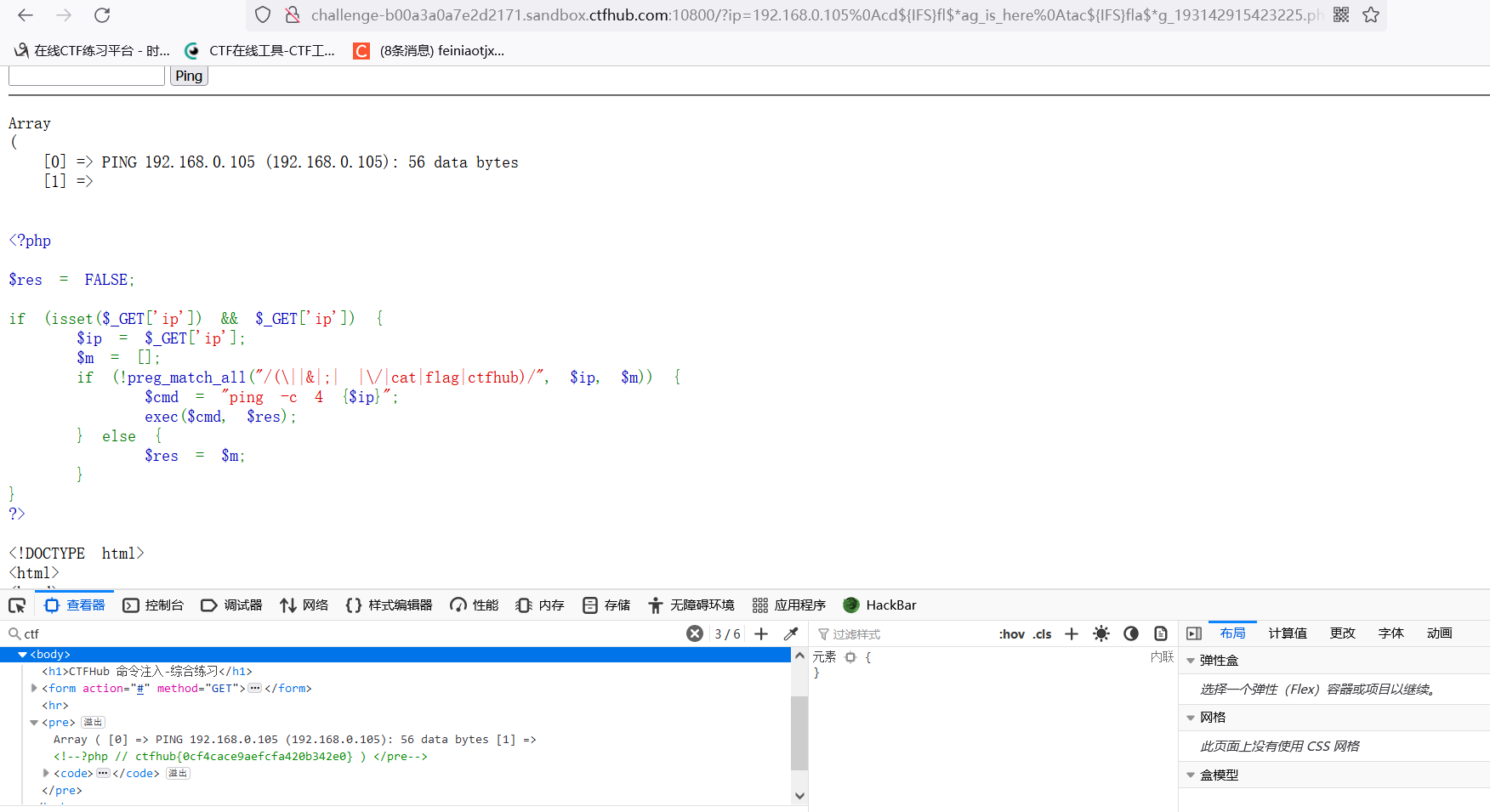Expand the code element node
This screenshot has height=812, width=1490.
pos(46,774)
